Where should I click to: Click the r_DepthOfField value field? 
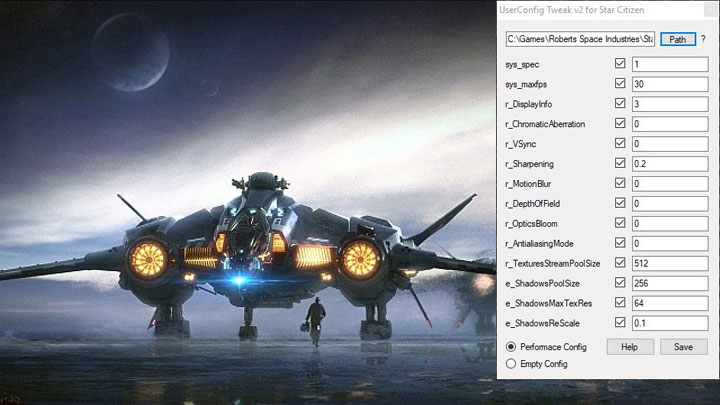click(x=670, y=203)
